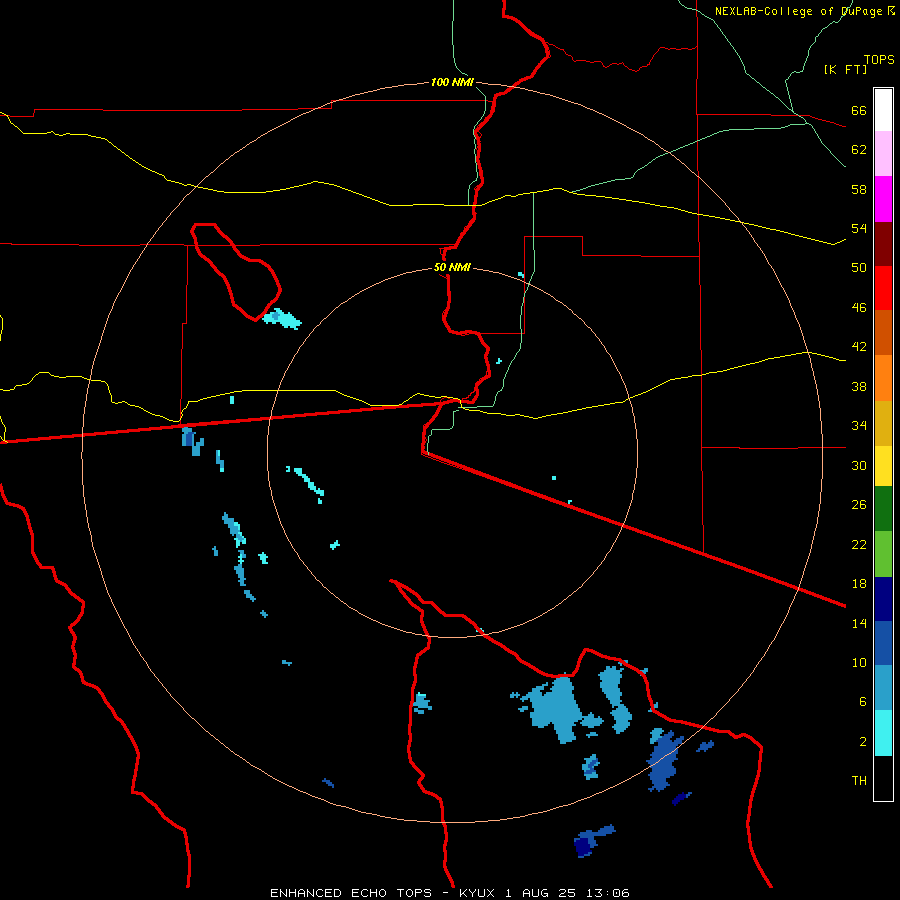Click the dark navy echo at the map bottom
Screen dimensions: 900x900
point(585,845)
